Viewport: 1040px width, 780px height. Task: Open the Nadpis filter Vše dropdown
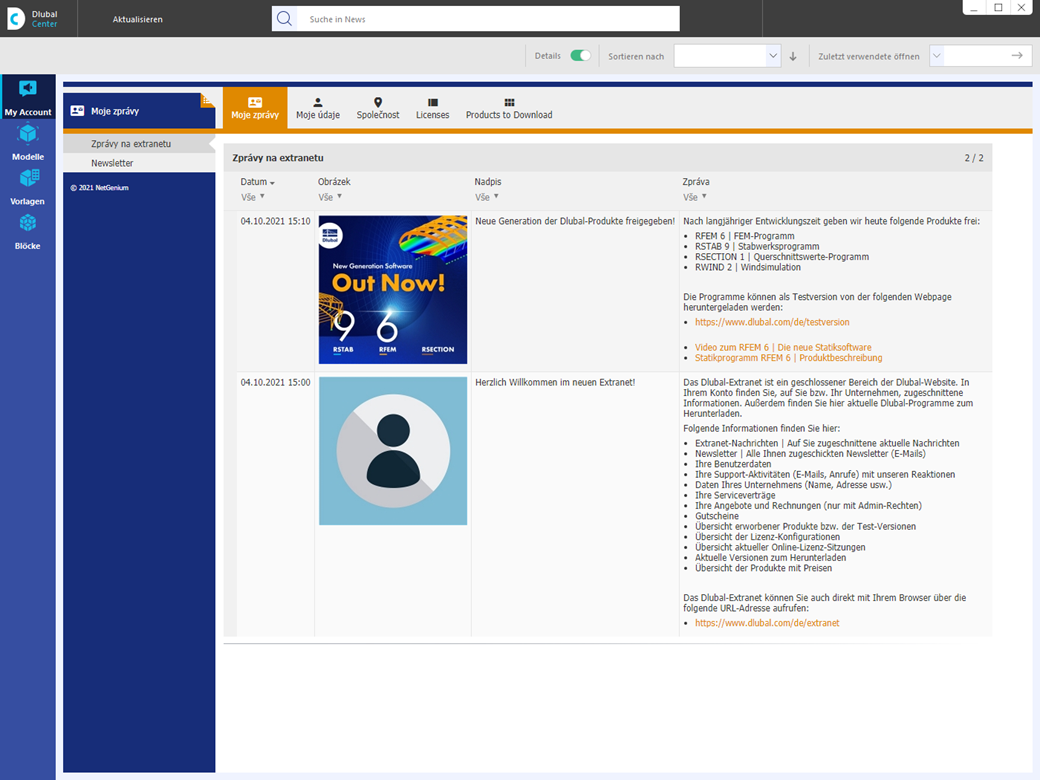[487, 197]
